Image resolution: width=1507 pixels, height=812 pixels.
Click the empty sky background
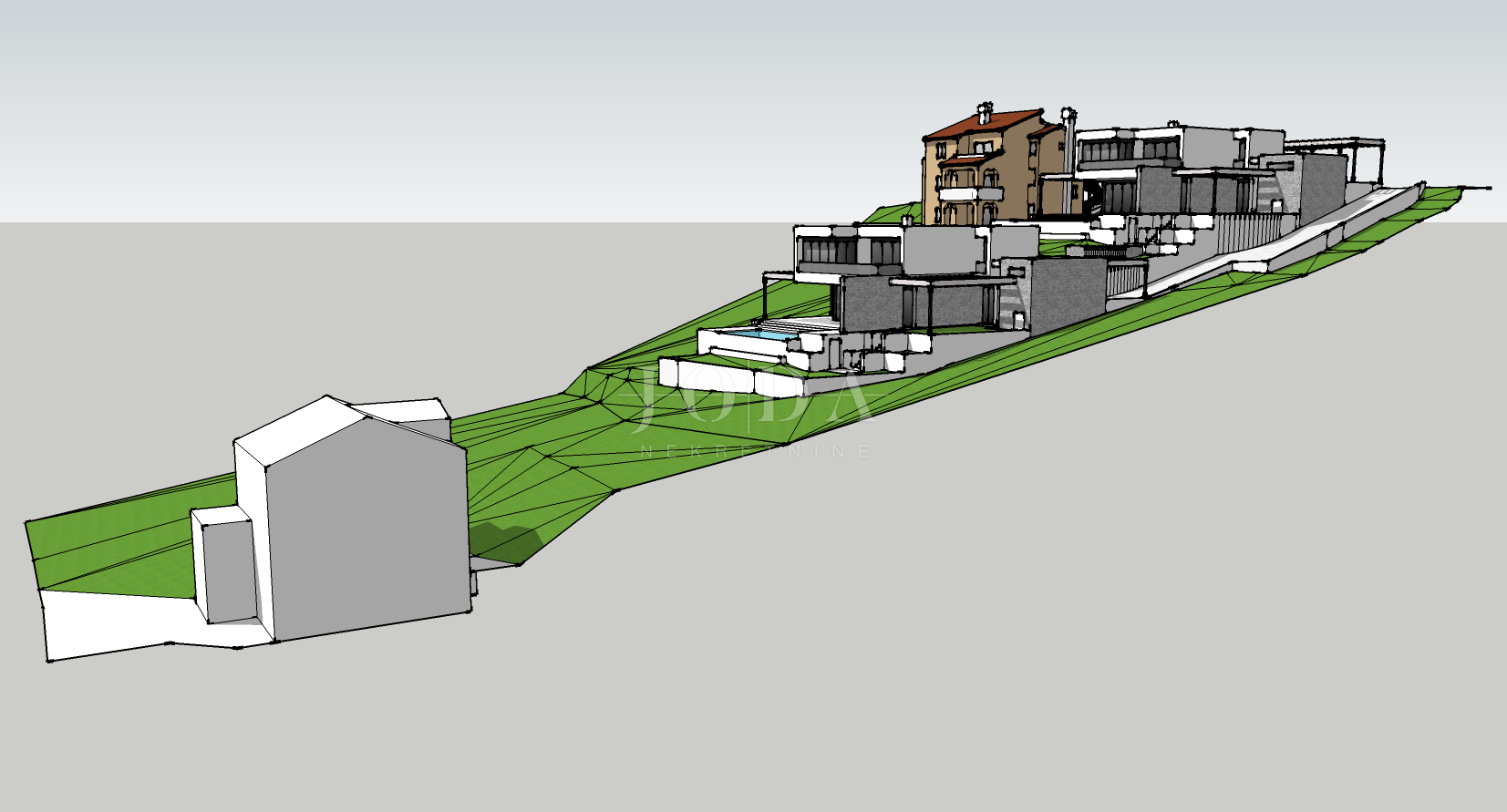tap(456, 91)
